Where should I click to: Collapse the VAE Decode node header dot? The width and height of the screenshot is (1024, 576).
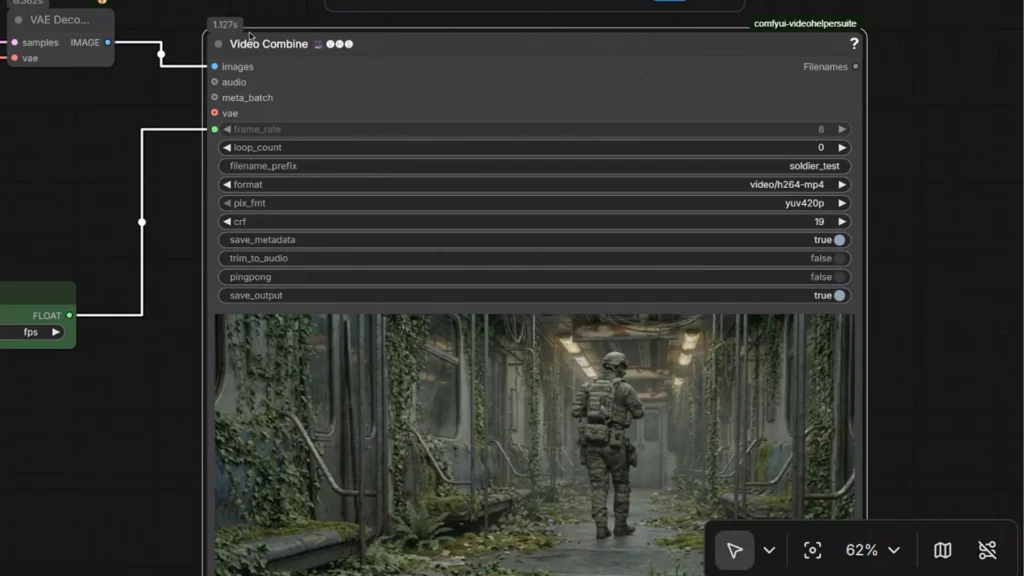pyautogui.click(x=18, y=20)
